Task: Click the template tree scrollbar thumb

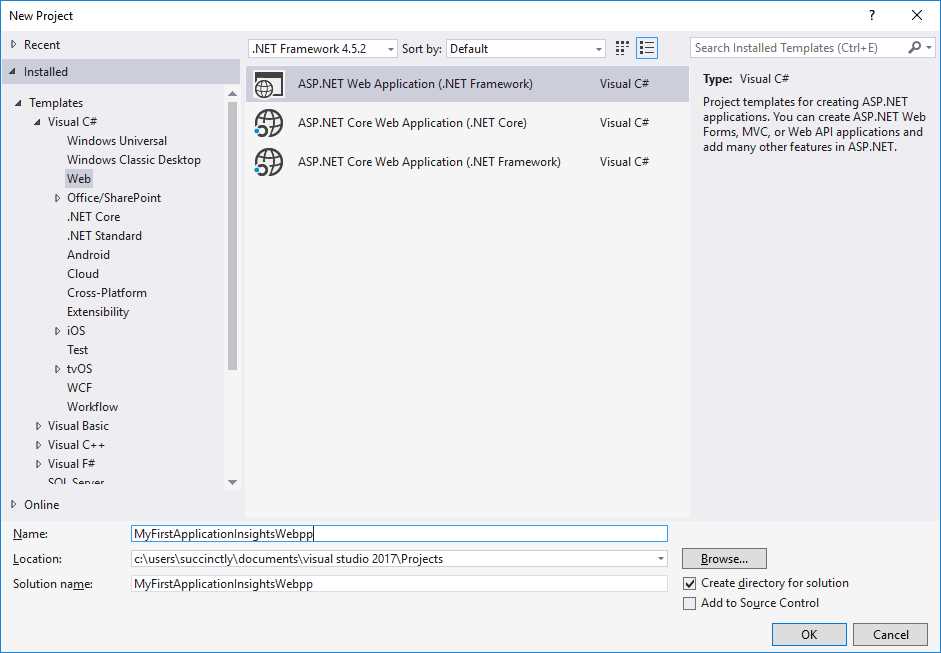Action: (x=233, y=235)
